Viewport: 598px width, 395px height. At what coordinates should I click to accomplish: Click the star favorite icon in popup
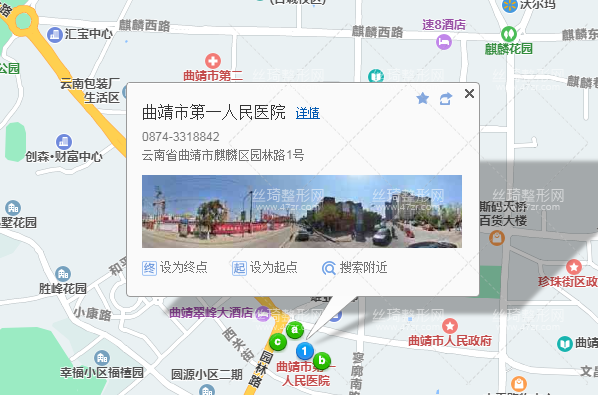(x=423, y=99)
